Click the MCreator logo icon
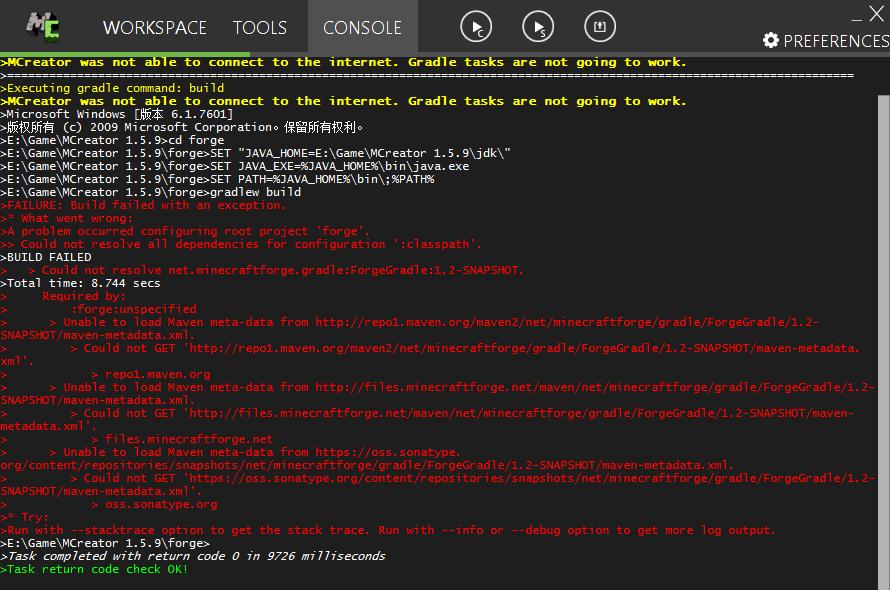The image size is (890, 590). tap(43, 26)
